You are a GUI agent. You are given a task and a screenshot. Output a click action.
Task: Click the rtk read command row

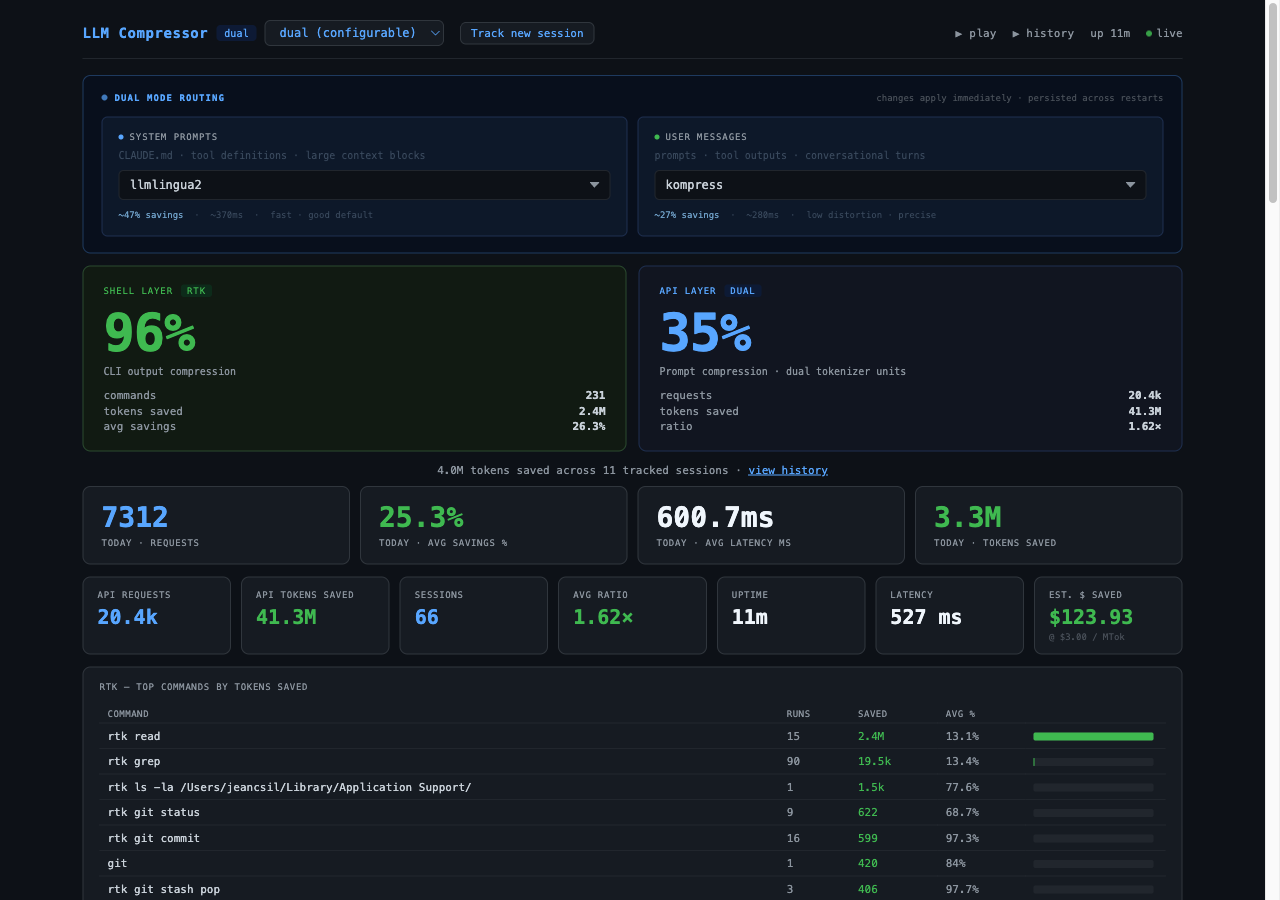click(632, 736)
